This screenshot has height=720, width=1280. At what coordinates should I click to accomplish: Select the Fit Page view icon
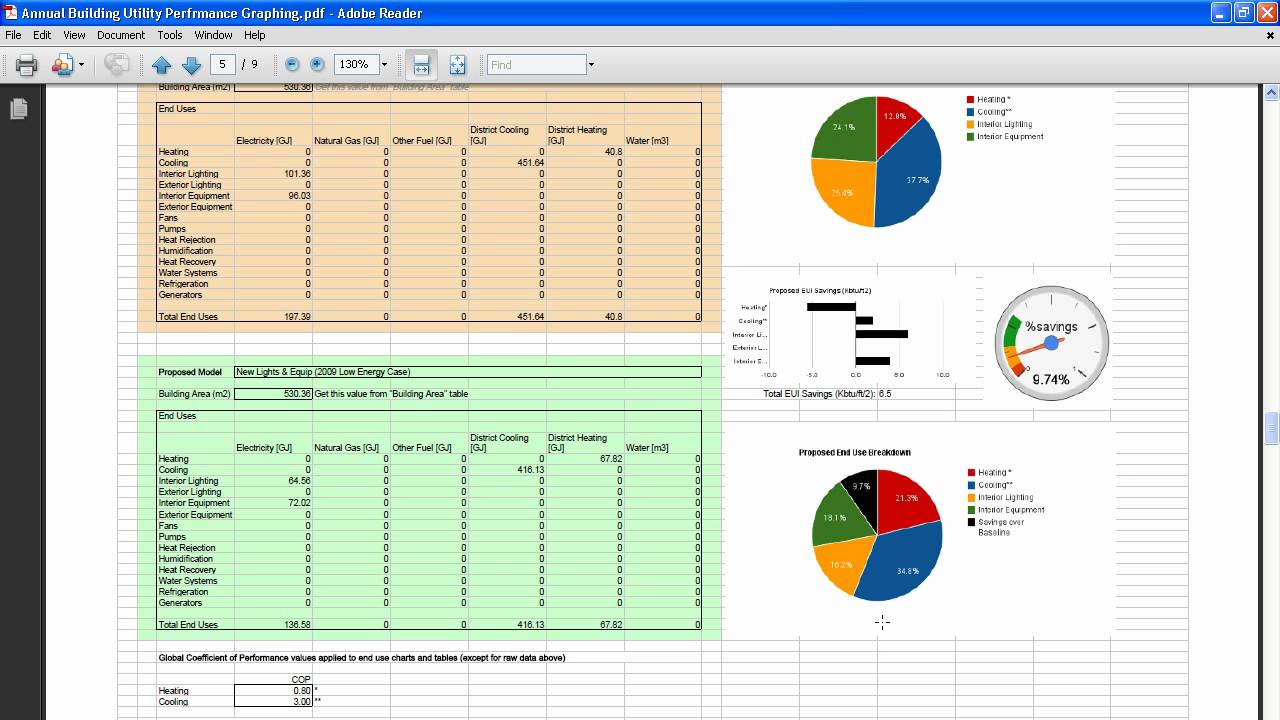[457, 64]
